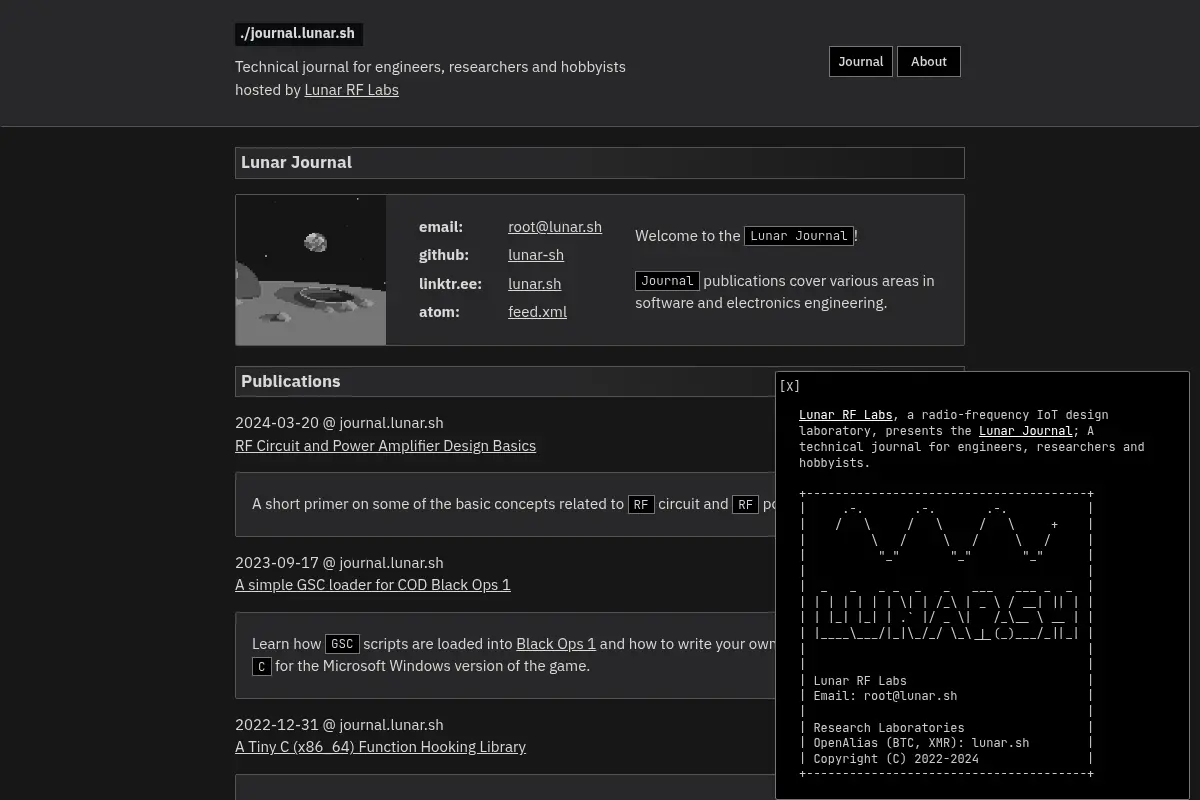This screenshot has height=800, width=1200.
Task: Open the lunar.sh linktr.ee link
Action: click(534, 284)
